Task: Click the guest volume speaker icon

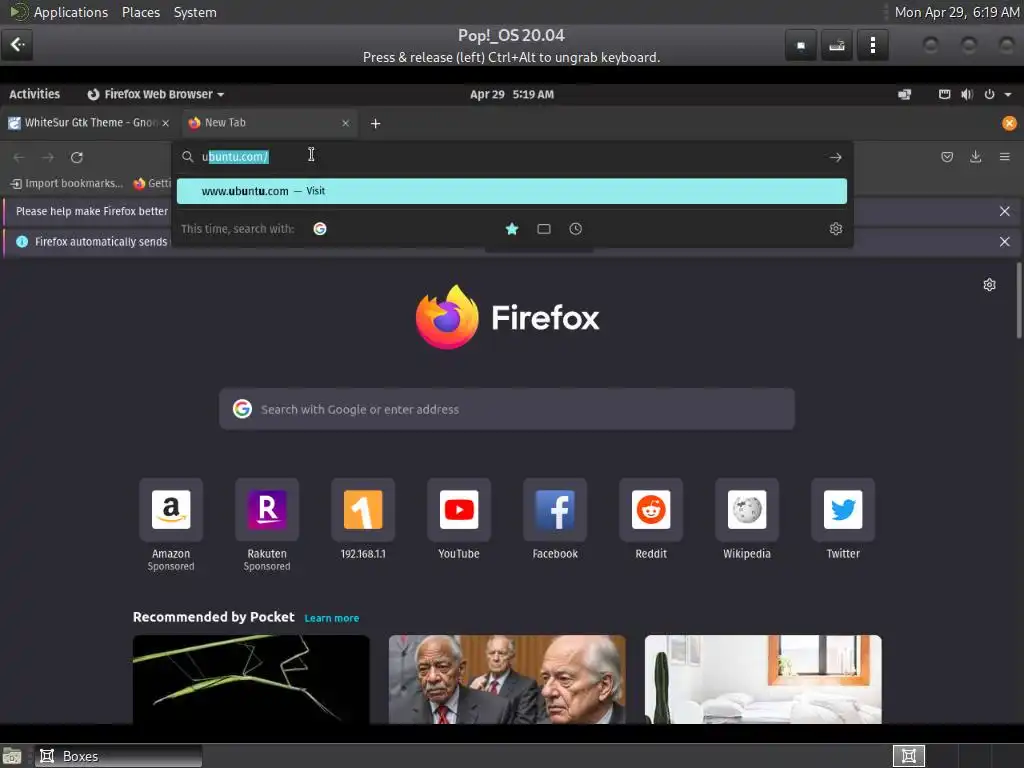Action: coord(967,95)
